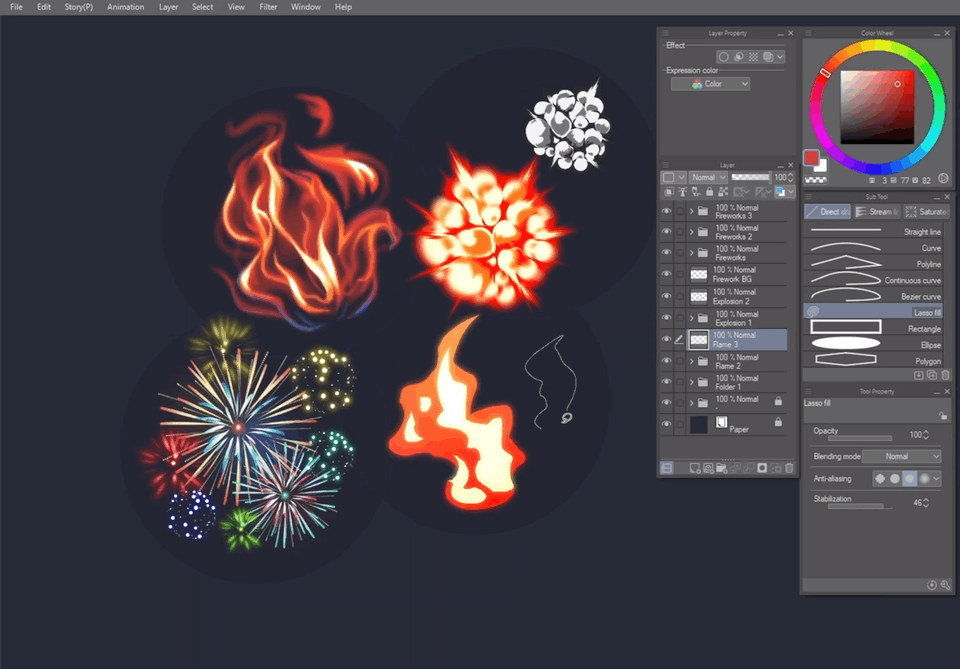960x669 pixels.
Task: Click the Stabilization value stepper
Action: (x=926, y=503)
